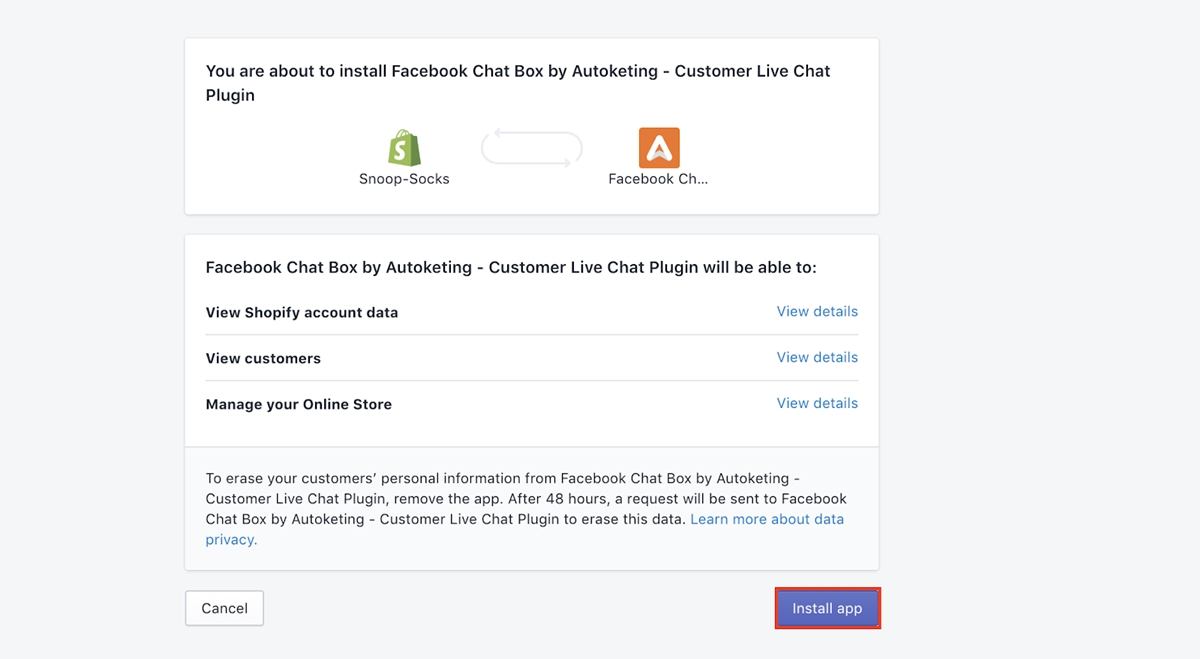The width and height of the screenshot is (1200, 659).
Task: Click the word "privacy." ending the link
Action: click(x=231, y=540)
